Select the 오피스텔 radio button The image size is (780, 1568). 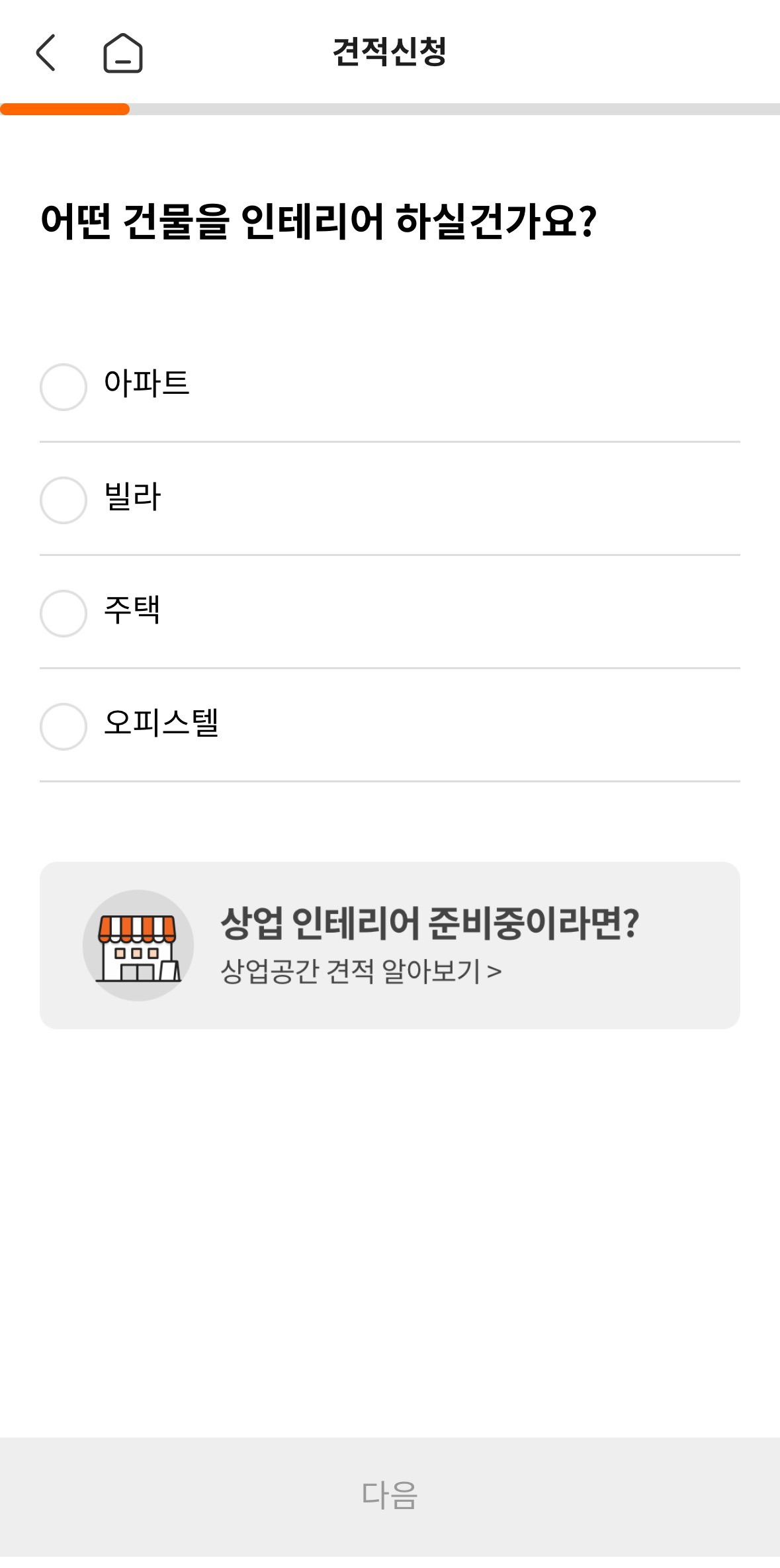tap(64, 726)
